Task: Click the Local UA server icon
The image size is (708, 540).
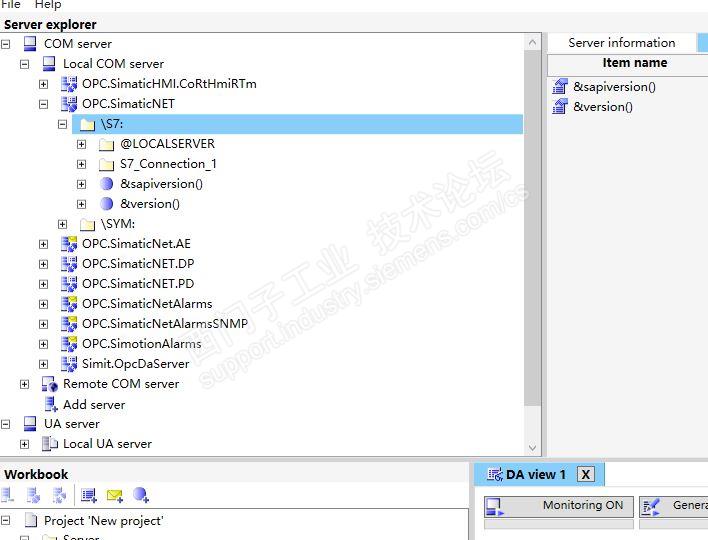Action: click(50, 444)
